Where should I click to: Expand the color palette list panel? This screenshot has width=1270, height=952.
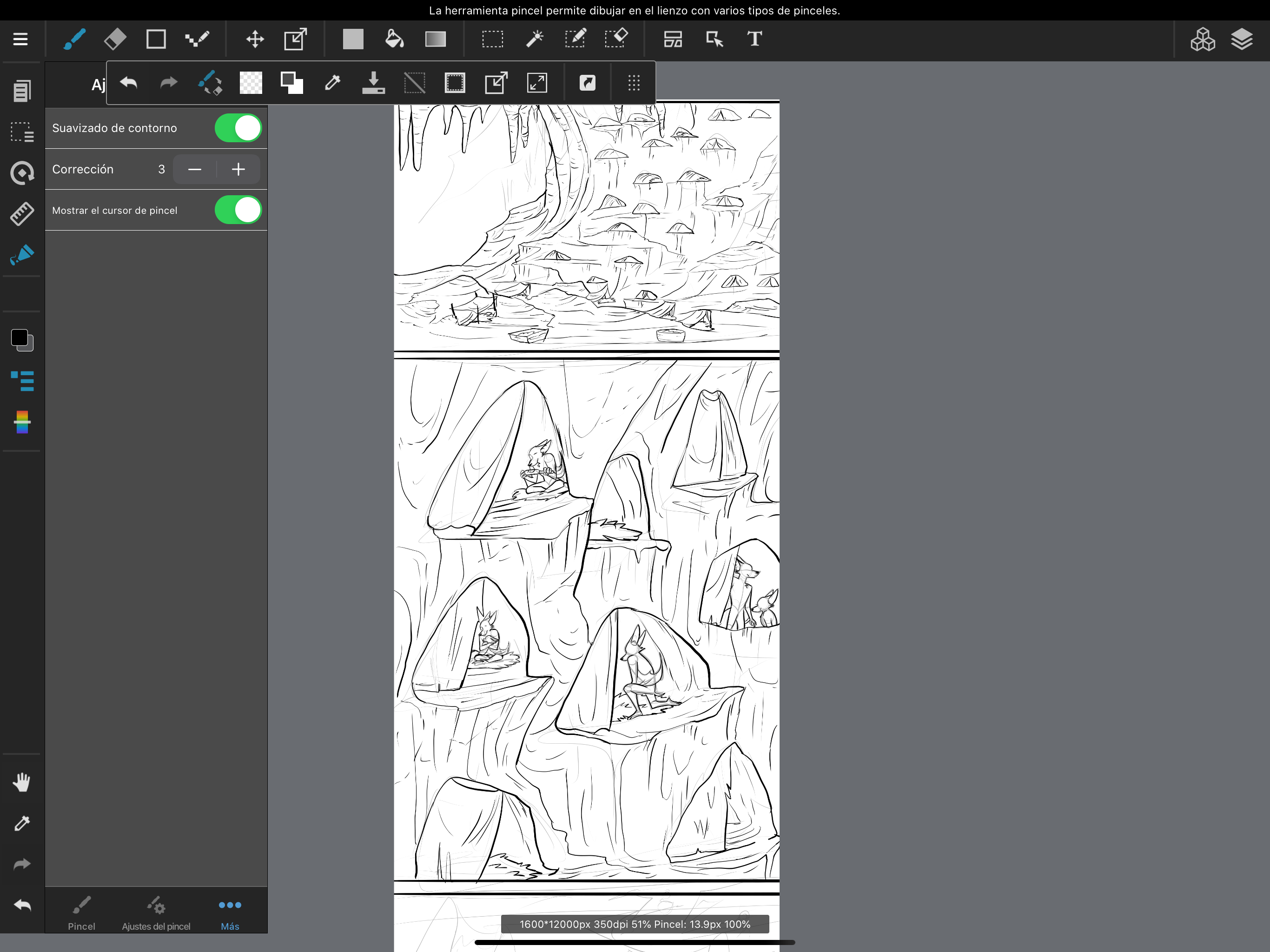(x=22, y=381)
